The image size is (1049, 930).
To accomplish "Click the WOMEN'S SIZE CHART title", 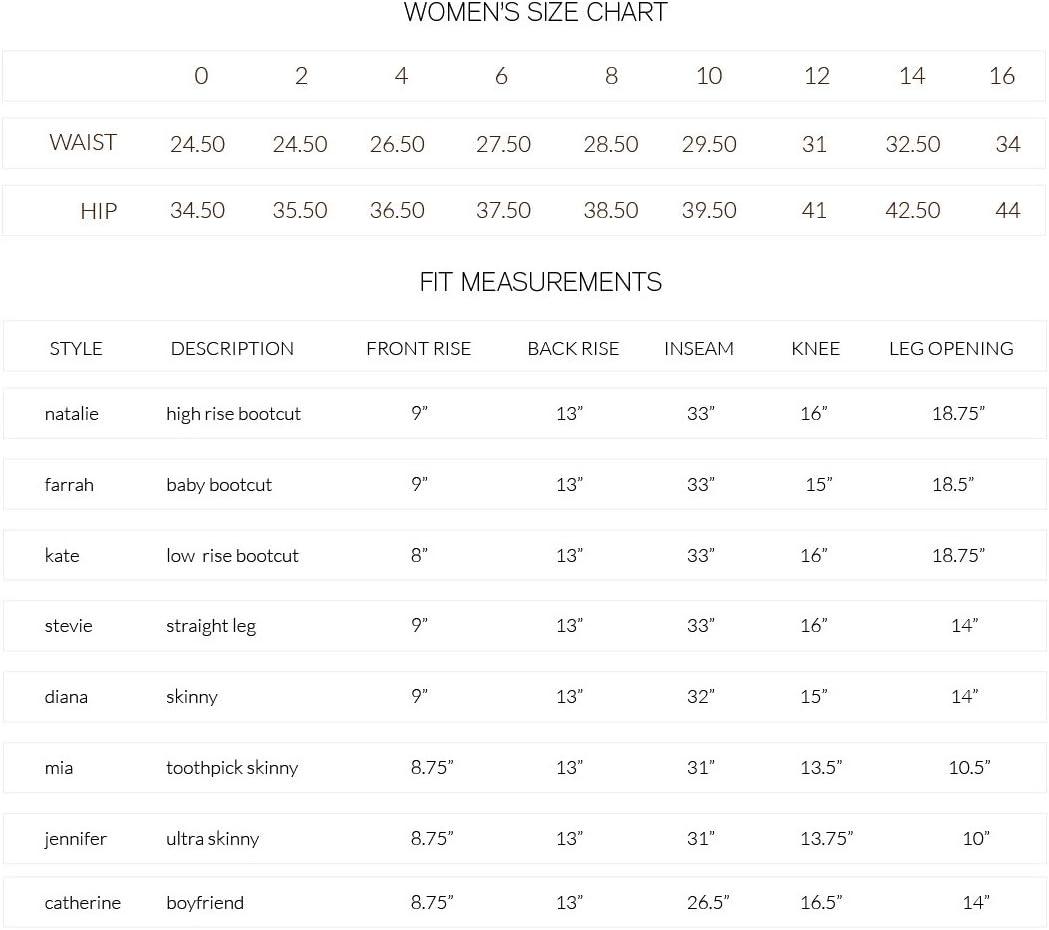I will [535, 13].
